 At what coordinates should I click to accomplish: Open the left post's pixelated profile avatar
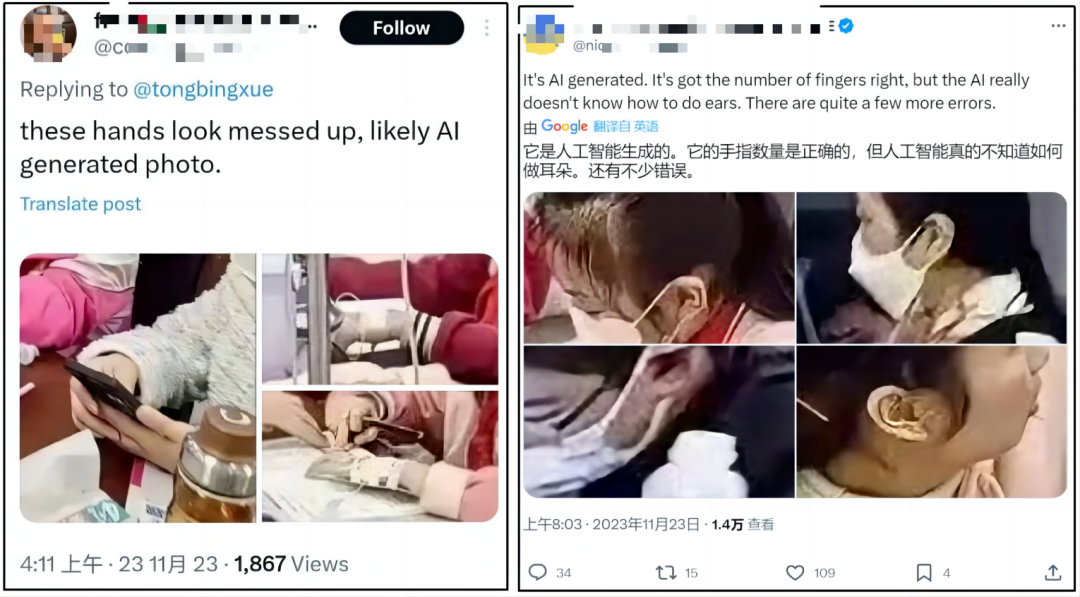point(48,33)
